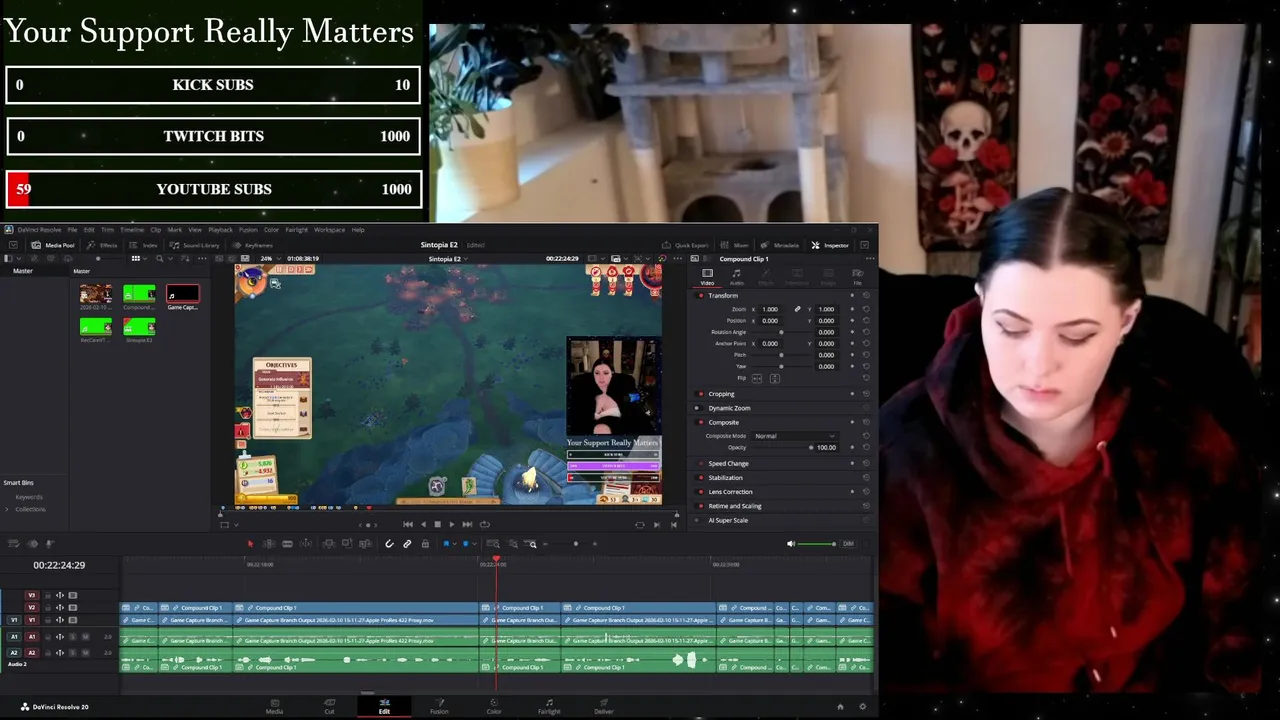The height and width of the screenshot is (720, 1280).
Task: Open the Effects panel
Action: tap(102, 245)
